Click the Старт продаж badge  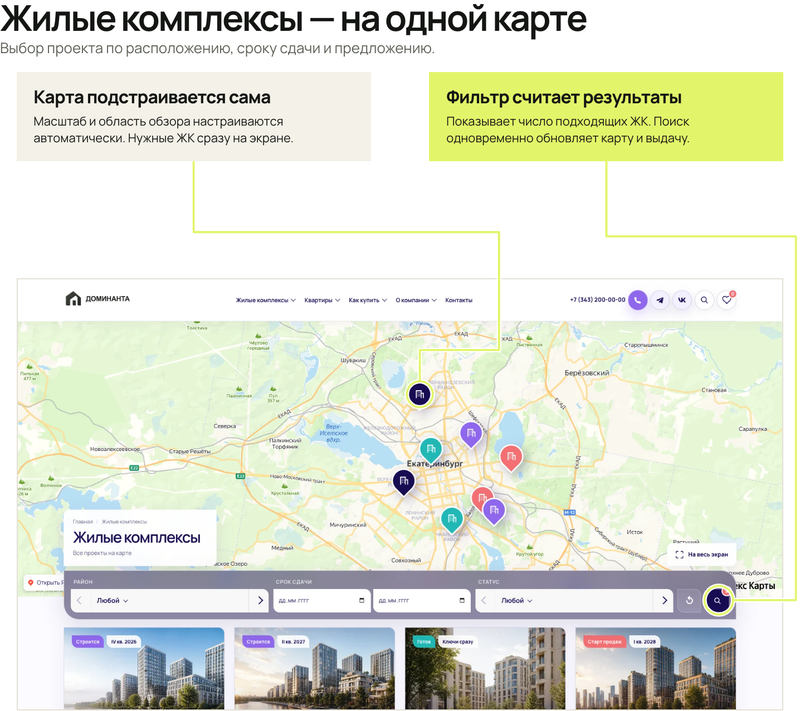(604, 642)
